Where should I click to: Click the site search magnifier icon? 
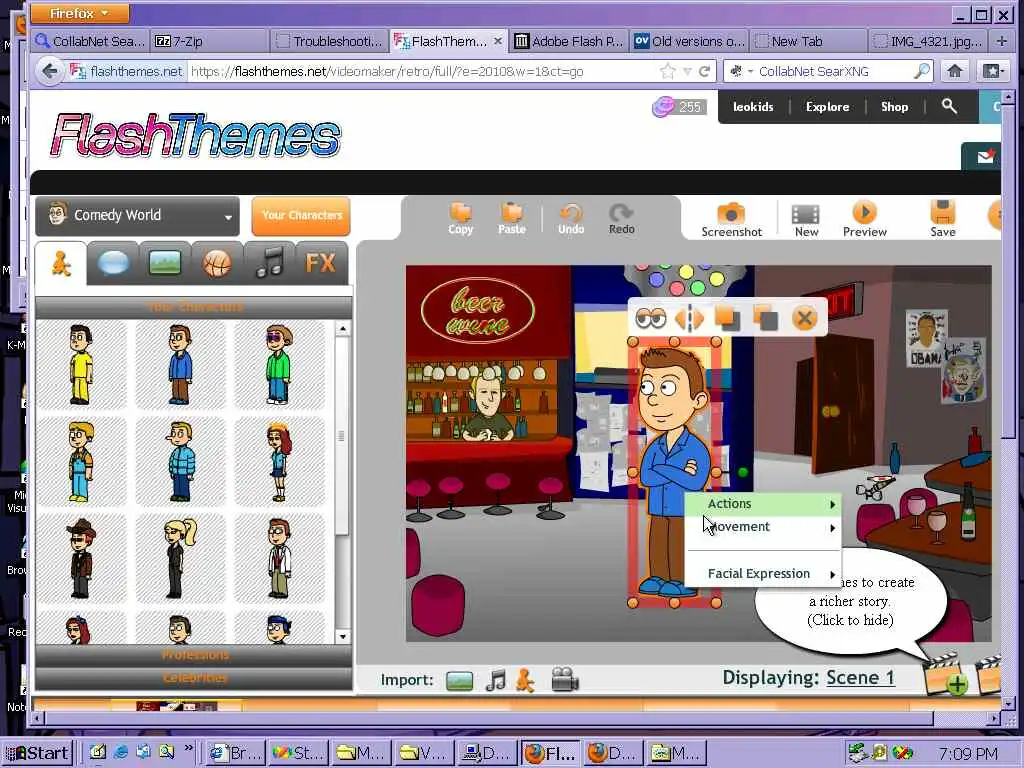point(949,106)
